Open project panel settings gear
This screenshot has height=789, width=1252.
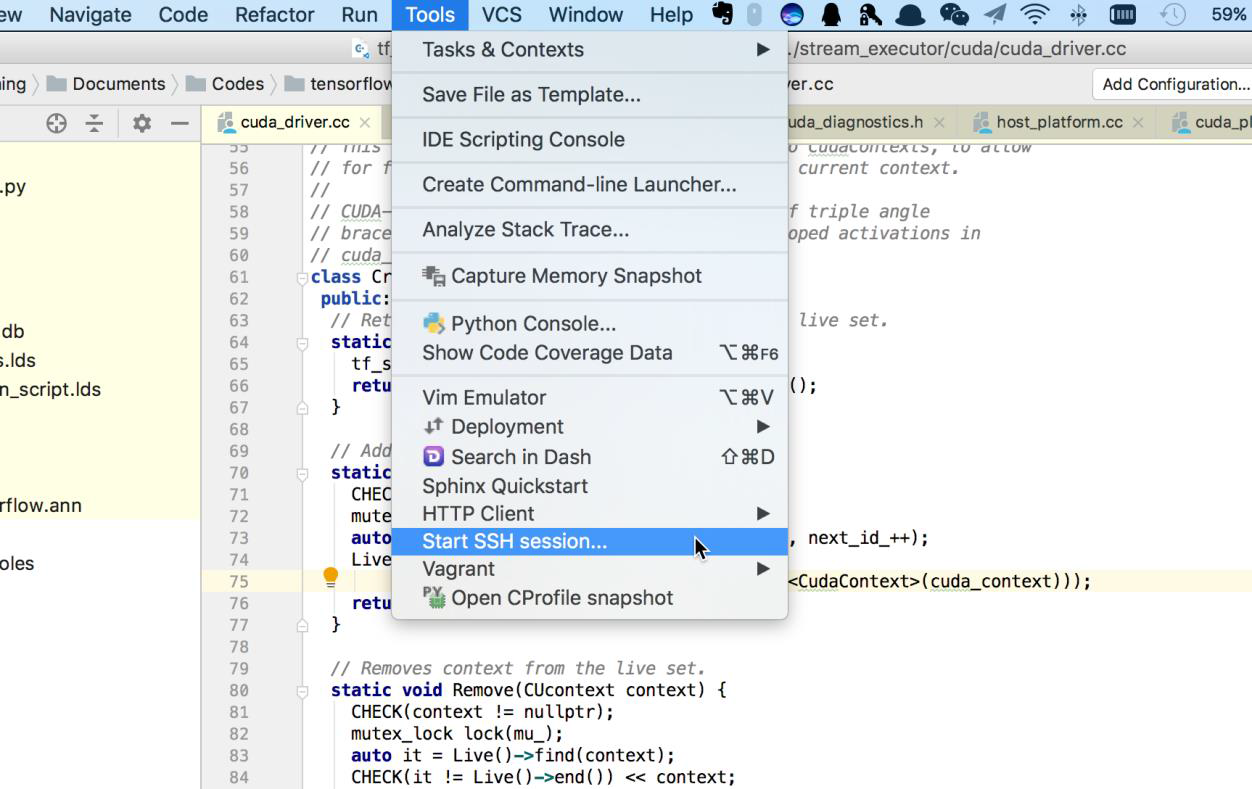tap(142, 123)
